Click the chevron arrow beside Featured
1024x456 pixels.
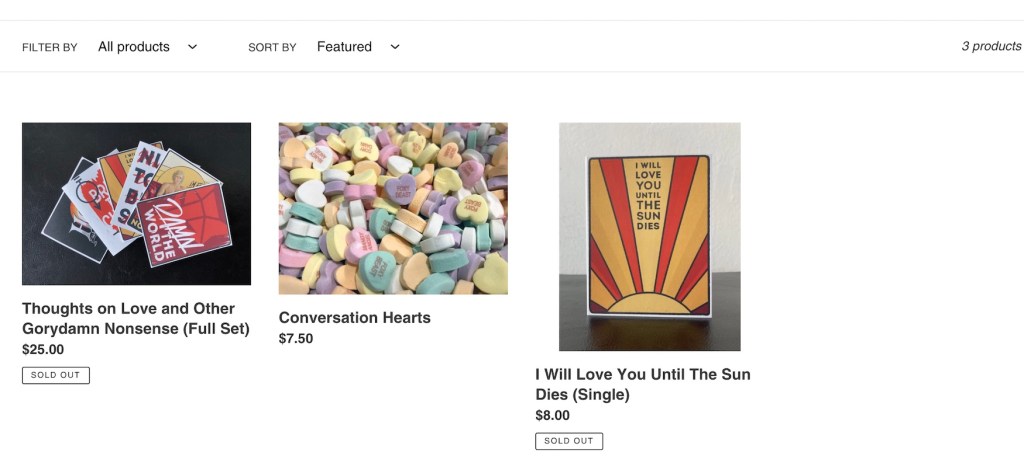(395, 47)
